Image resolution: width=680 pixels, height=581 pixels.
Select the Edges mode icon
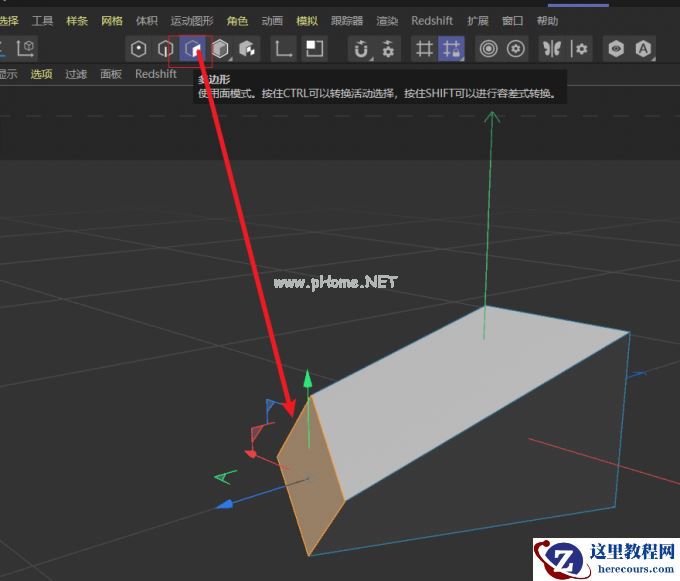point(165,48)
